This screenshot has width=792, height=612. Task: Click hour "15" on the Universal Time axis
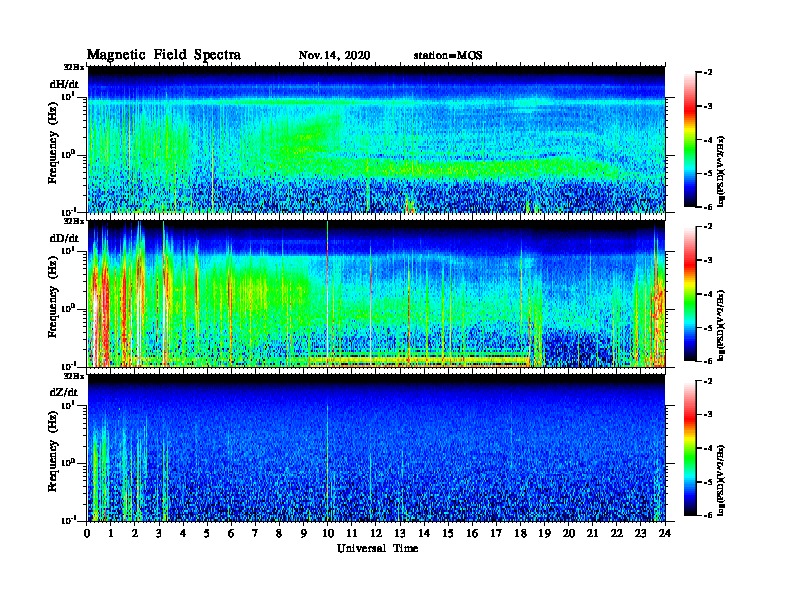point(448,533)
